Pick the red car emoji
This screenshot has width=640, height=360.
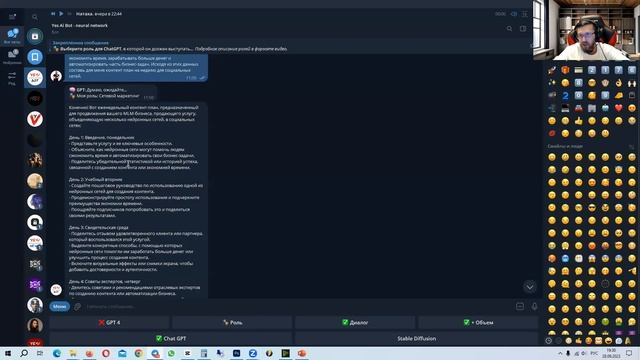pos(578,108)
